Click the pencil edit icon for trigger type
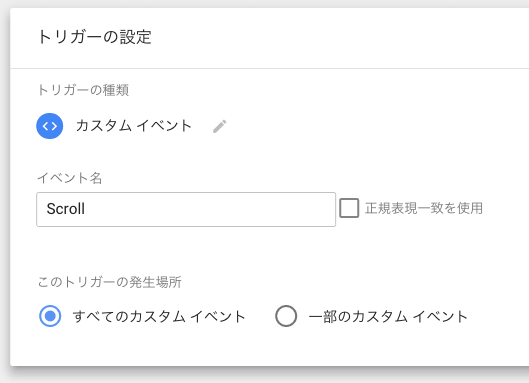The image size is (529, 383). [220, 126]
